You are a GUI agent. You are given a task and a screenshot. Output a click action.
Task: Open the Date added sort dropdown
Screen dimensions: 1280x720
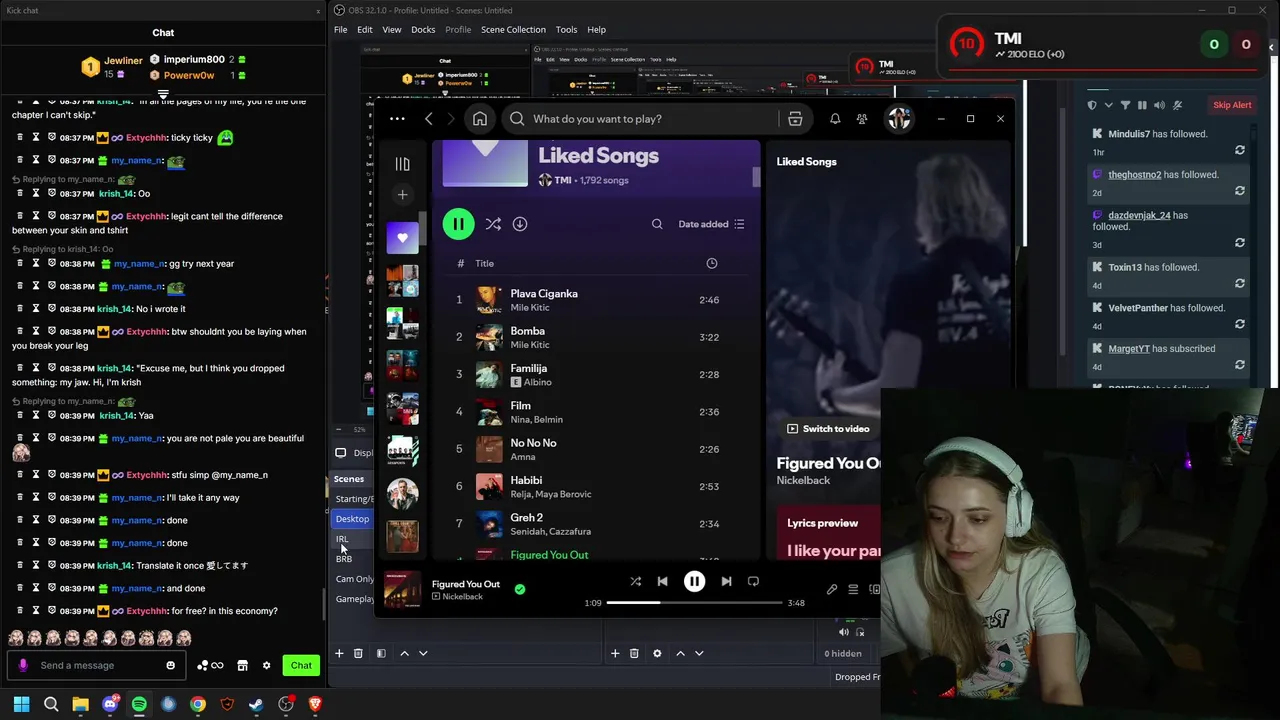tap(711, 224)
